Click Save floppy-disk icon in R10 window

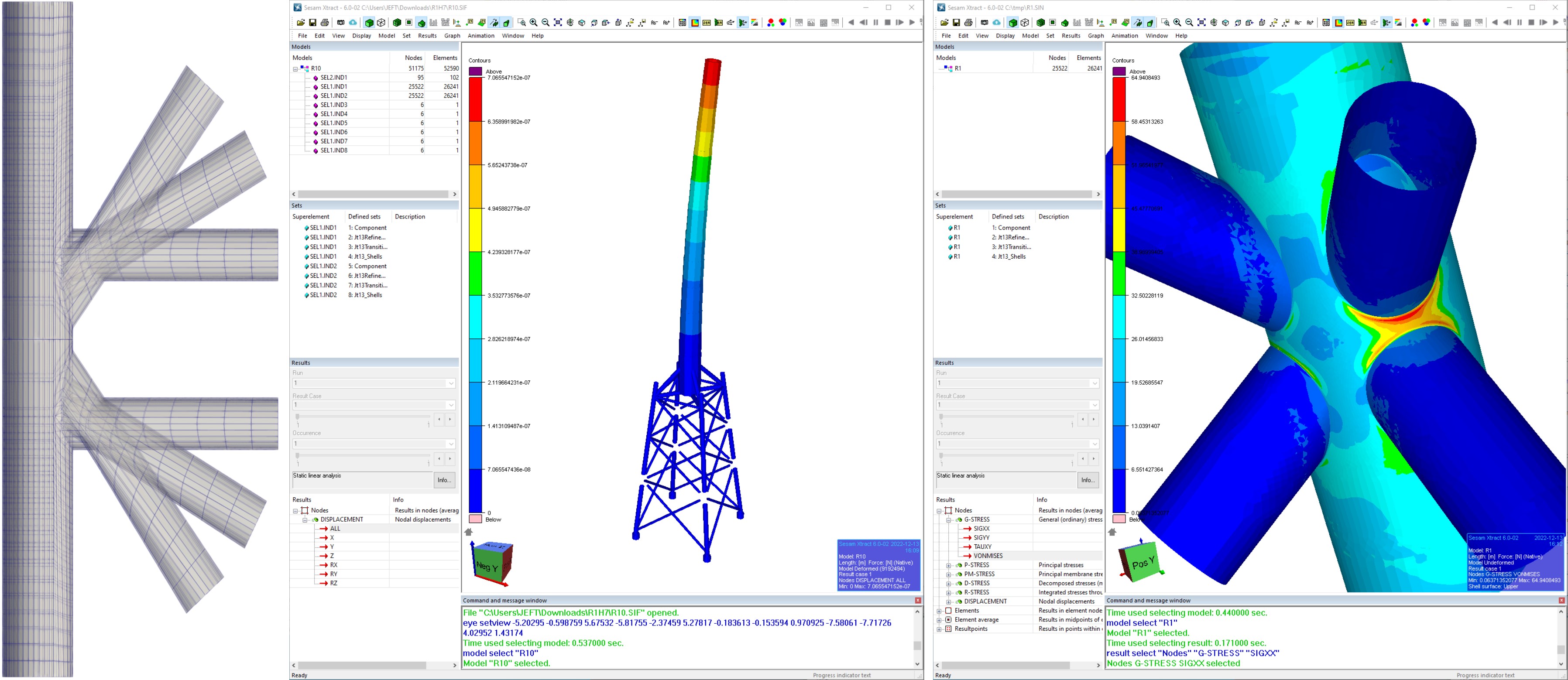coord(312,23)
